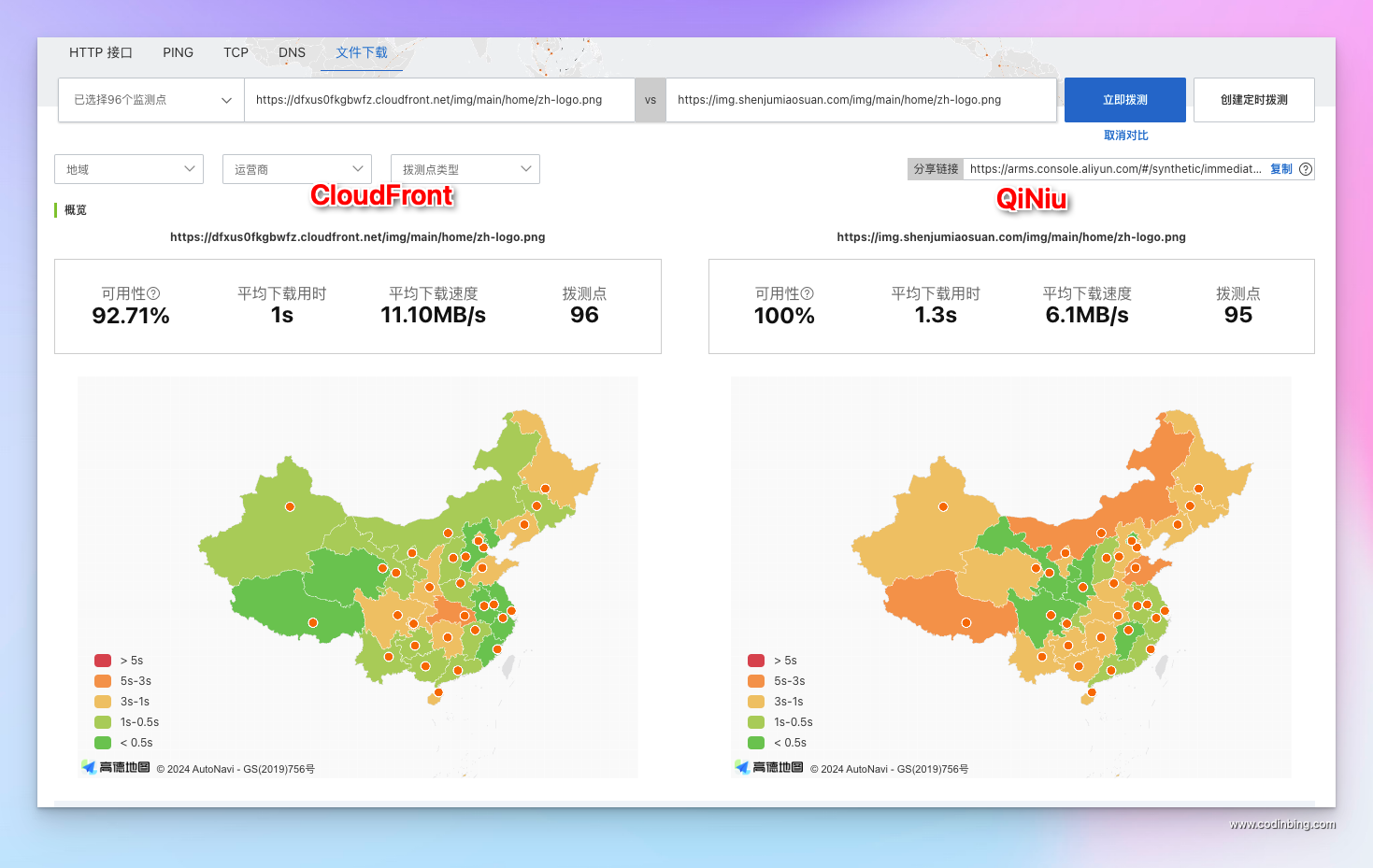Click the bold shenjumiaosuan.com URL heading above right stats

coord(1011,237)
